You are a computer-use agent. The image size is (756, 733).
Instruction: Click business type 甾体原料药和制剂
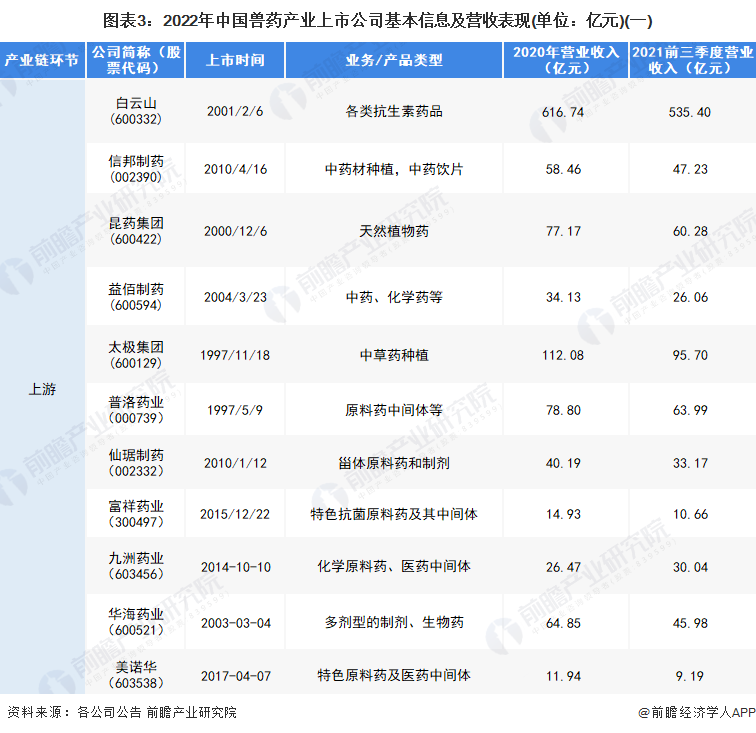(x=393, y=463)
